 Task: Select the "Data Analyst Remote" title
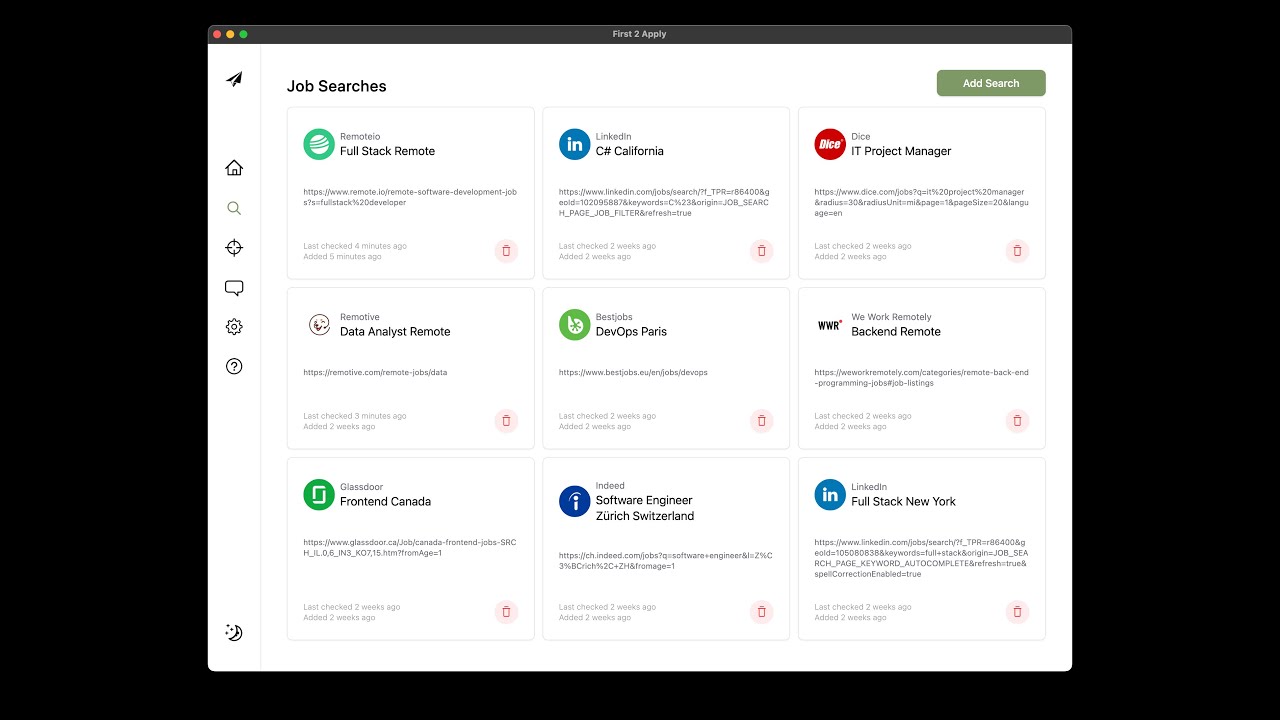(395, 332)
